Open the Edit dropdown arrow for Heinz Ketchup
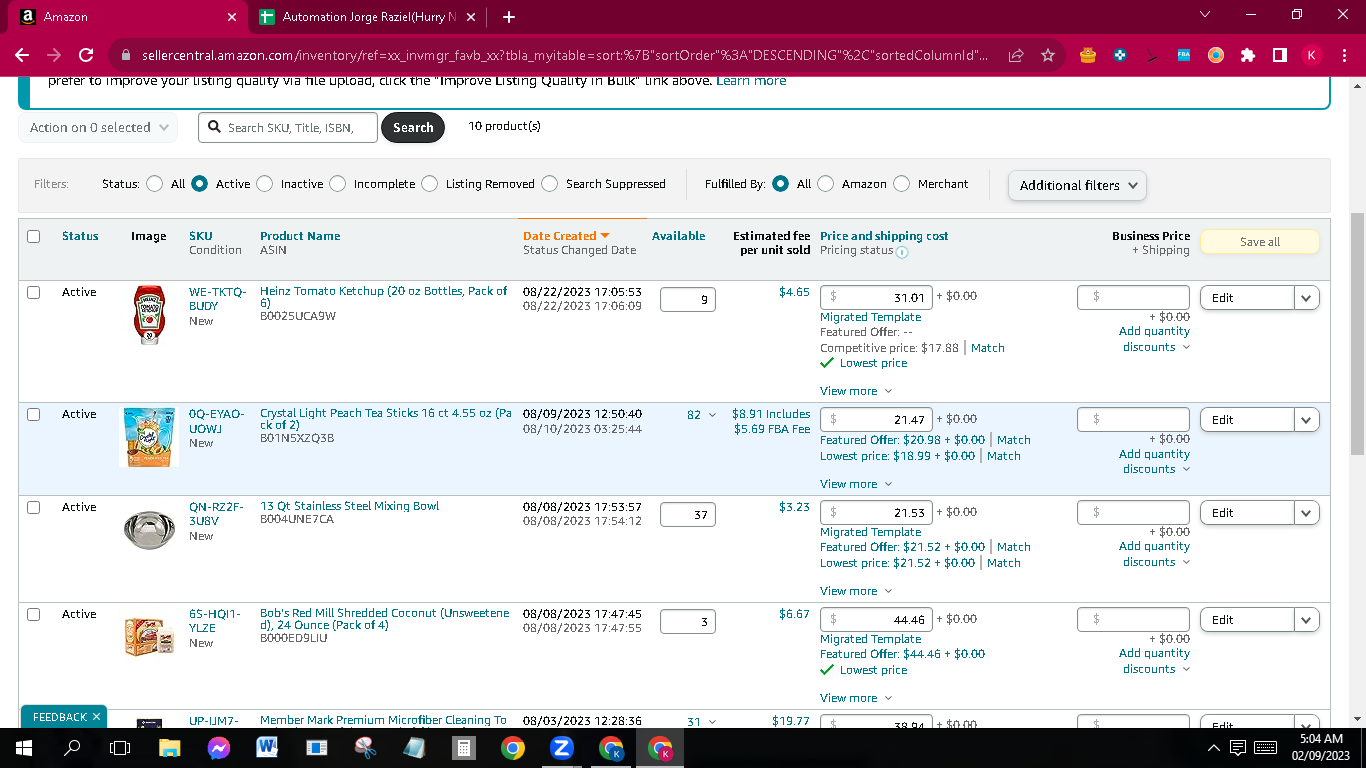Image resolution: width=1366 pixels, height=768 pixels. [1306, 298]
